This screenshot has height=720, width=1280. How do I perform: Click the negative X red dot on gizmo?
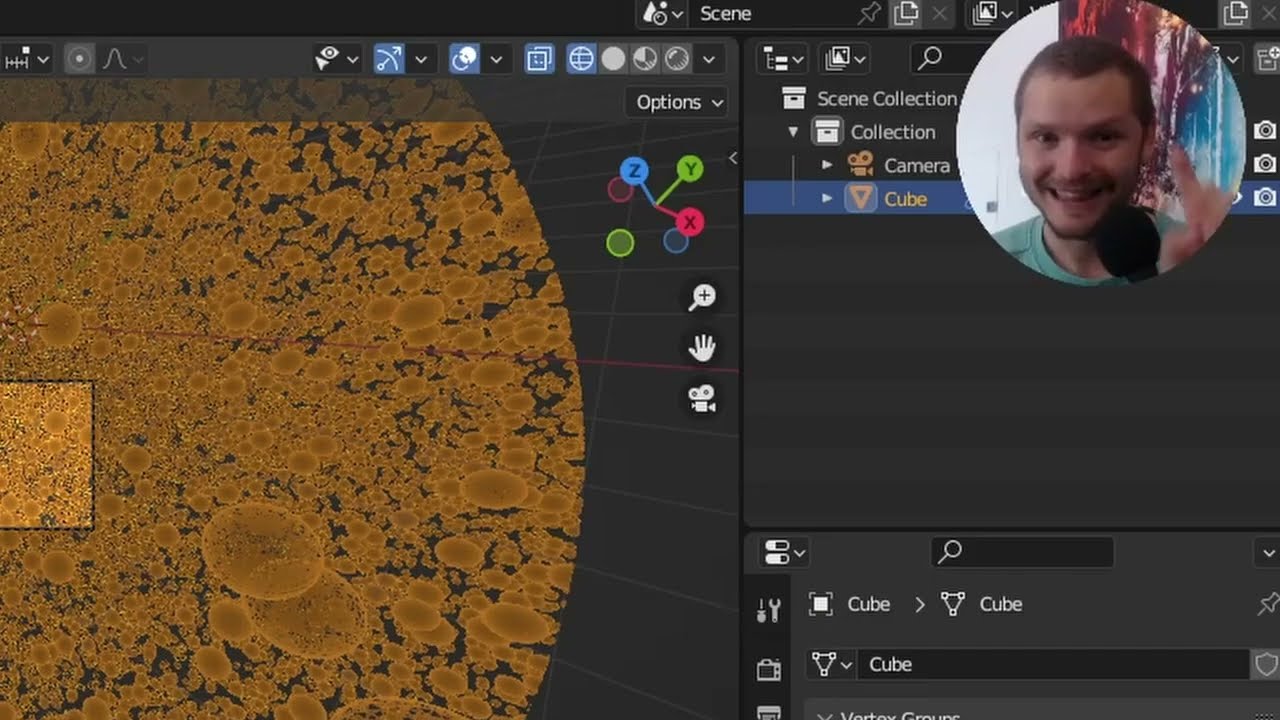[x=620, y=189]
